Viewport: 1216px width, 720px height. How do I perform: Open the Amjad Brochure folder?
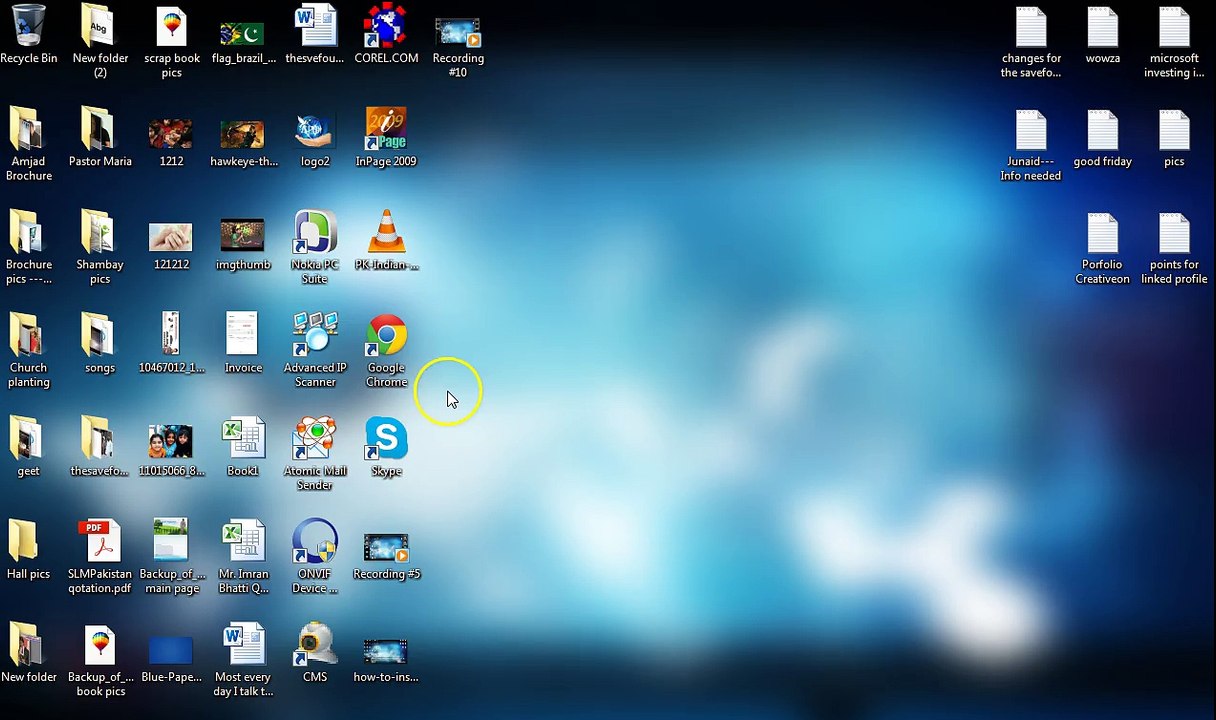pyautogui.click(x=28, y=130)
